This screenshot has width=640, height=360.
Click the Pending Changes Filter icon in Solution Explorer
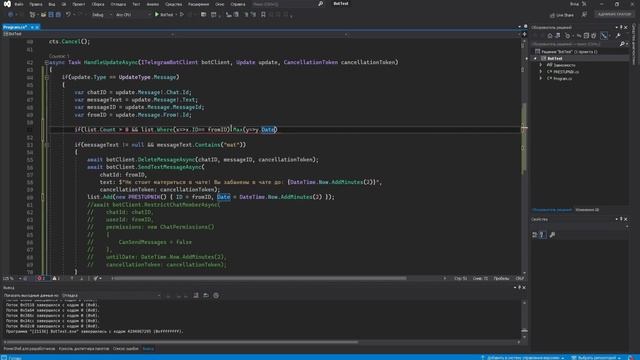(568, 36)
